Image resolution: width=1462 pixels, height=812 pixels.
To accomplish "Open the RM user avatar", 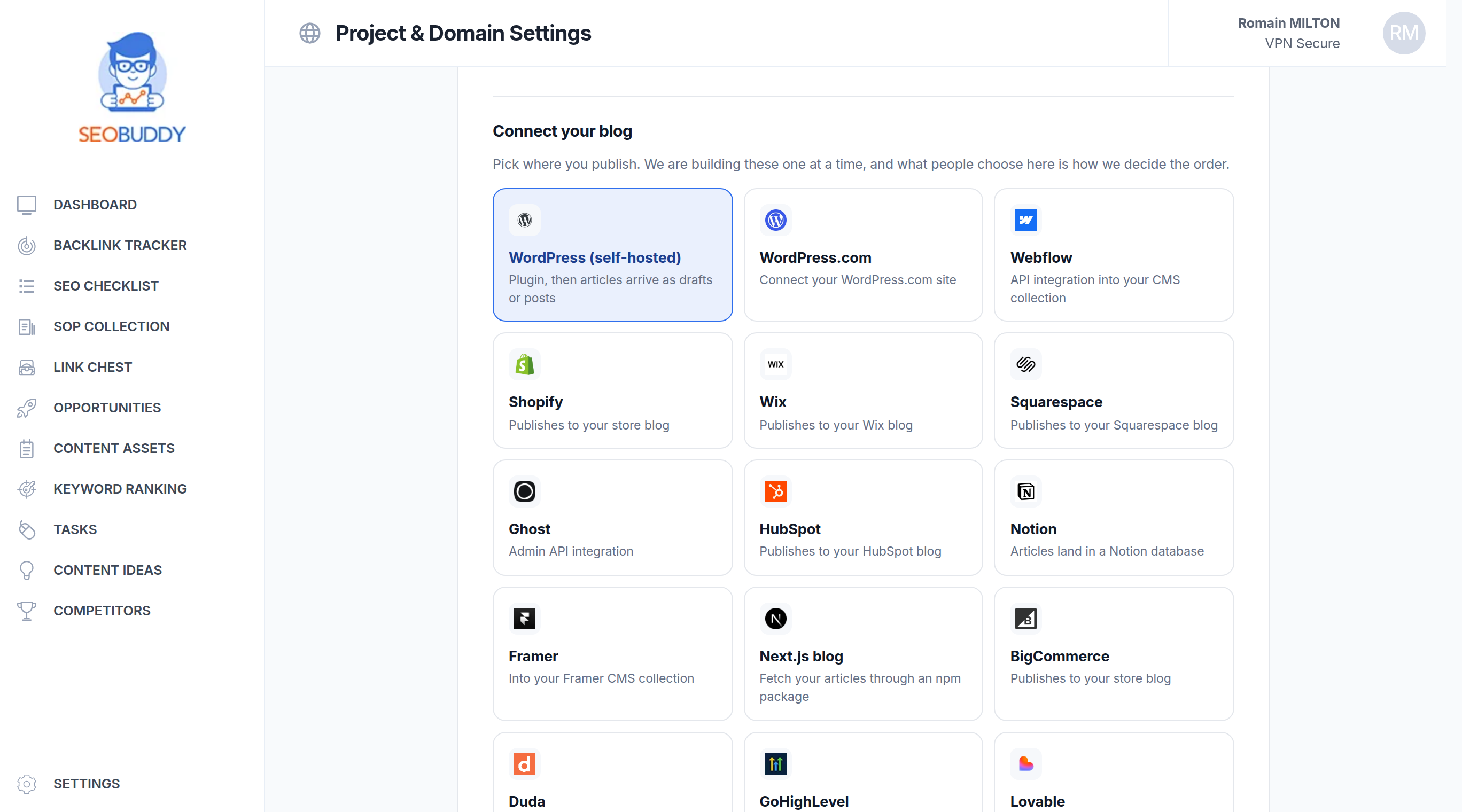I will (1404, 33).
